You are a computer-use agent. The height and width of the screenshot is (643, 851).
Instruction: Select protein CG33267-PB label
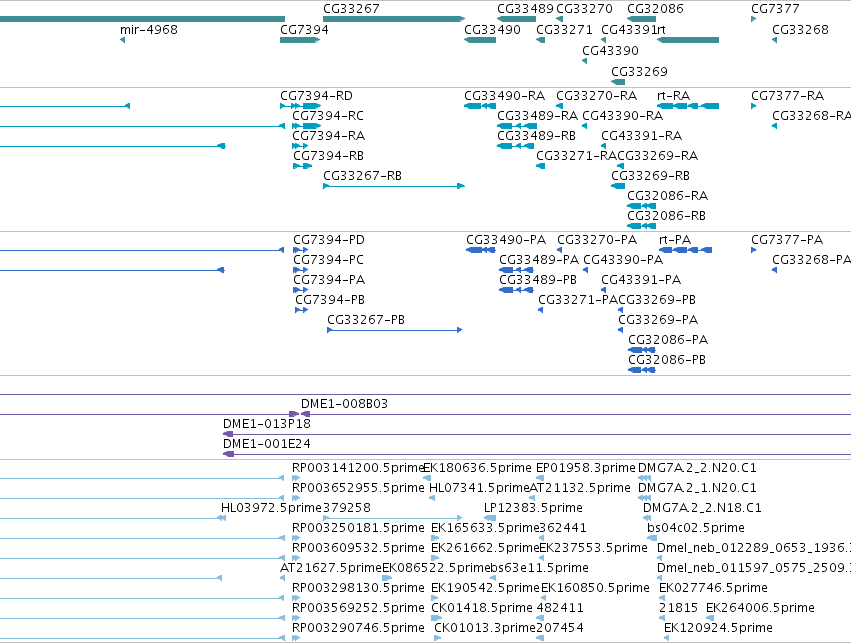(366, 320)
